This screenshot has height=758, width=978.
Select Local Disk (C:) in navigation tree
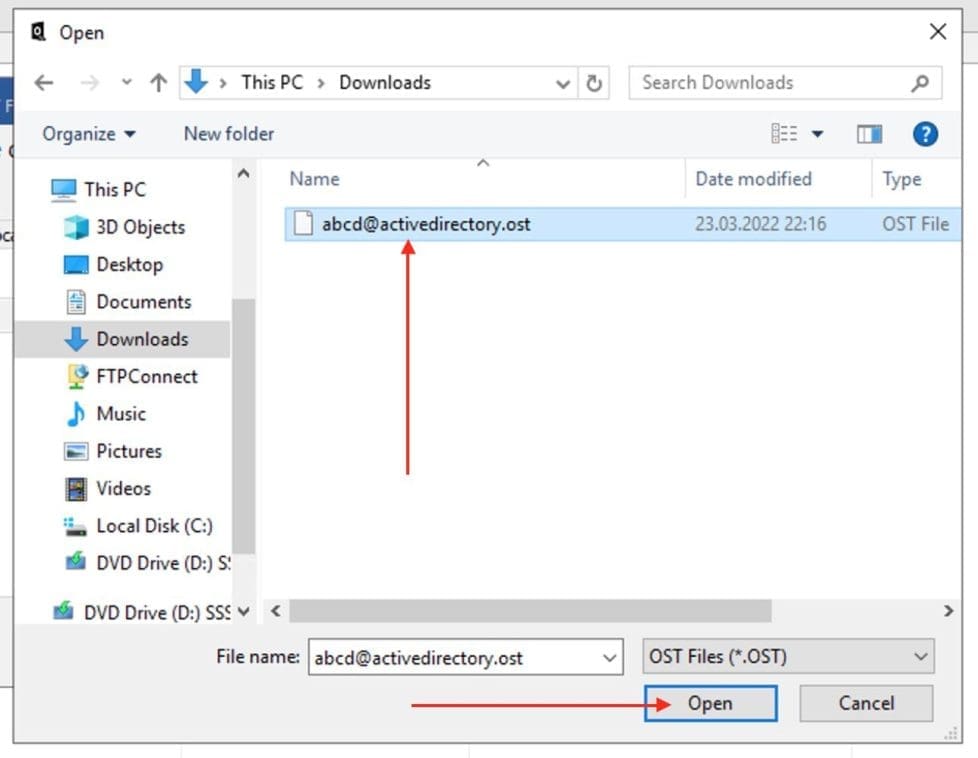tap(153, 525)
